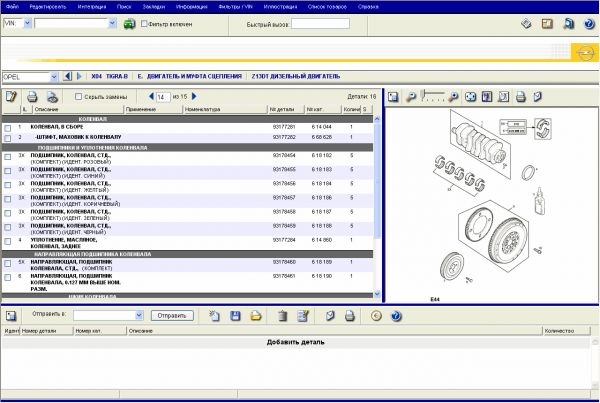
Task: Check the box for bearing part 93178456
Action: (8, 185)
